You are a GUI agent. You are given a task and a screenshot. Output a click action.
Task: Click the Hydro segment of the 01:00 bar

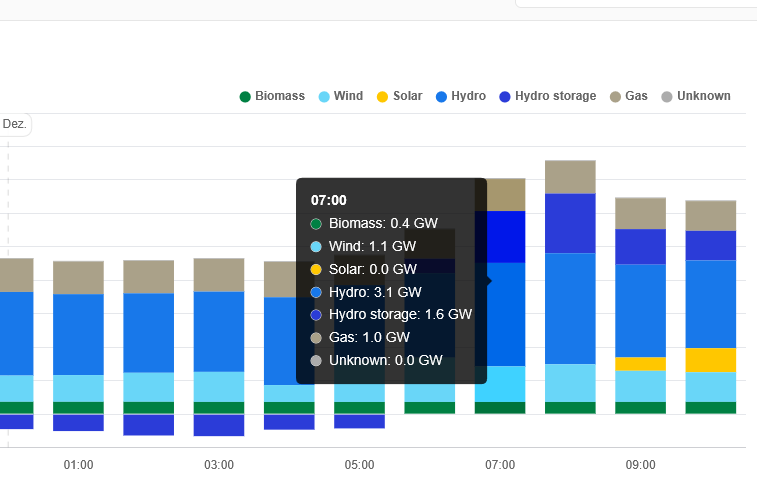pos(78,334)
